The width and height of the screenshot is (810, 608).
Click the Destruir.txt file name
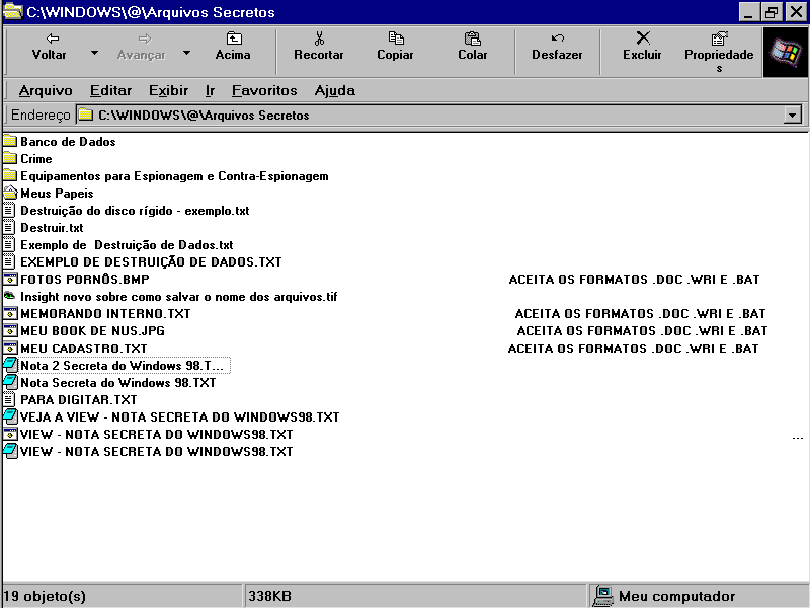pyautogui.click(x=52, y=228)
